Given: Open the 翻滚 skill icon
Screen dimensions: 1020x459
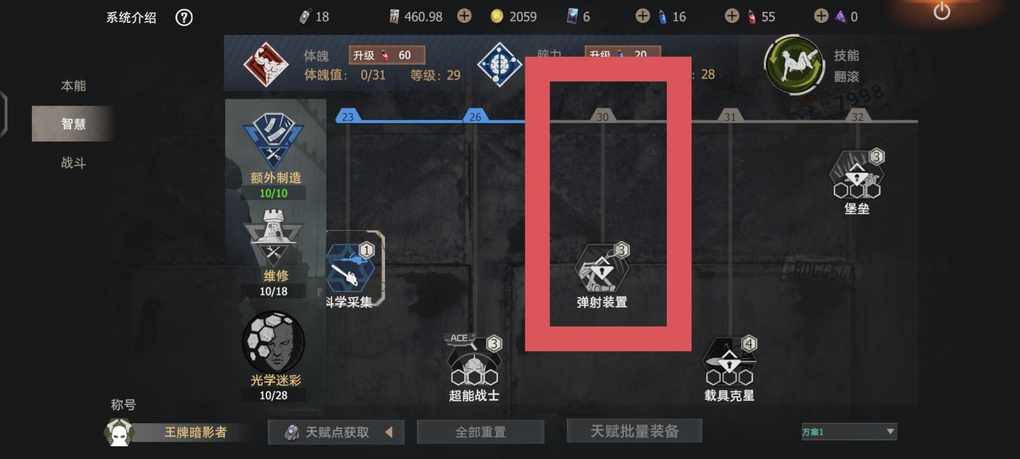Looking at the screenshot, I should click(x=794, y=64).
